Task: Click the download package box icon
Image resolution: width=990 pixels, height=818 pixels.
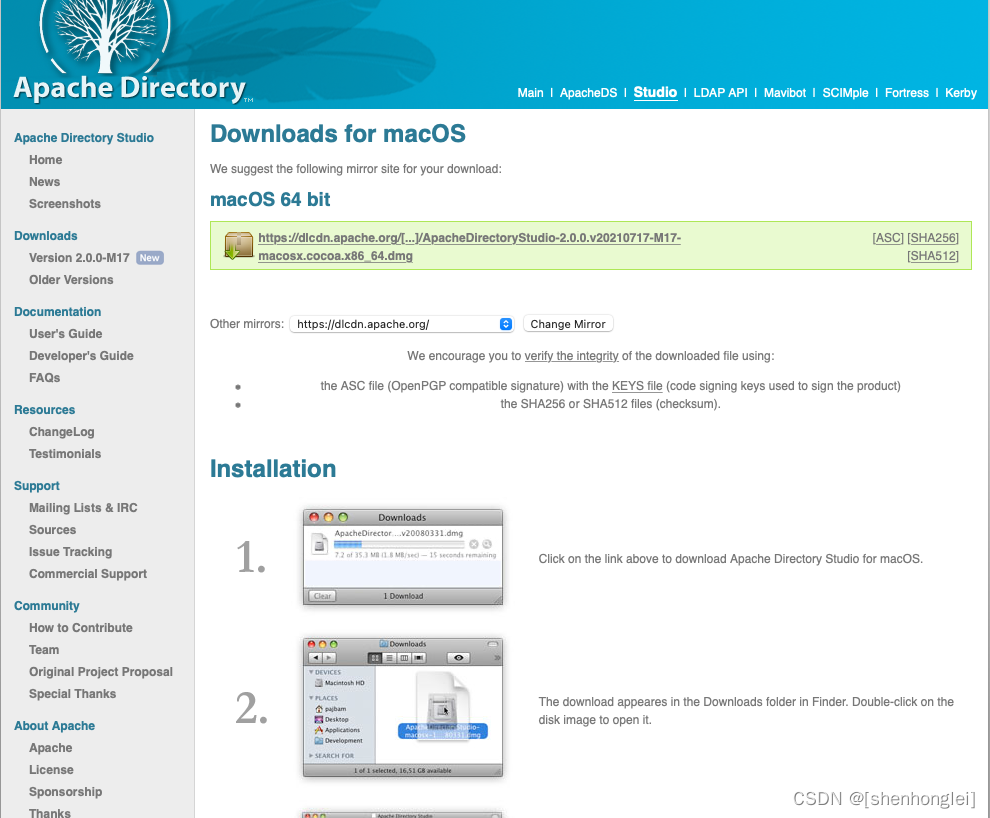Action: 239,246
